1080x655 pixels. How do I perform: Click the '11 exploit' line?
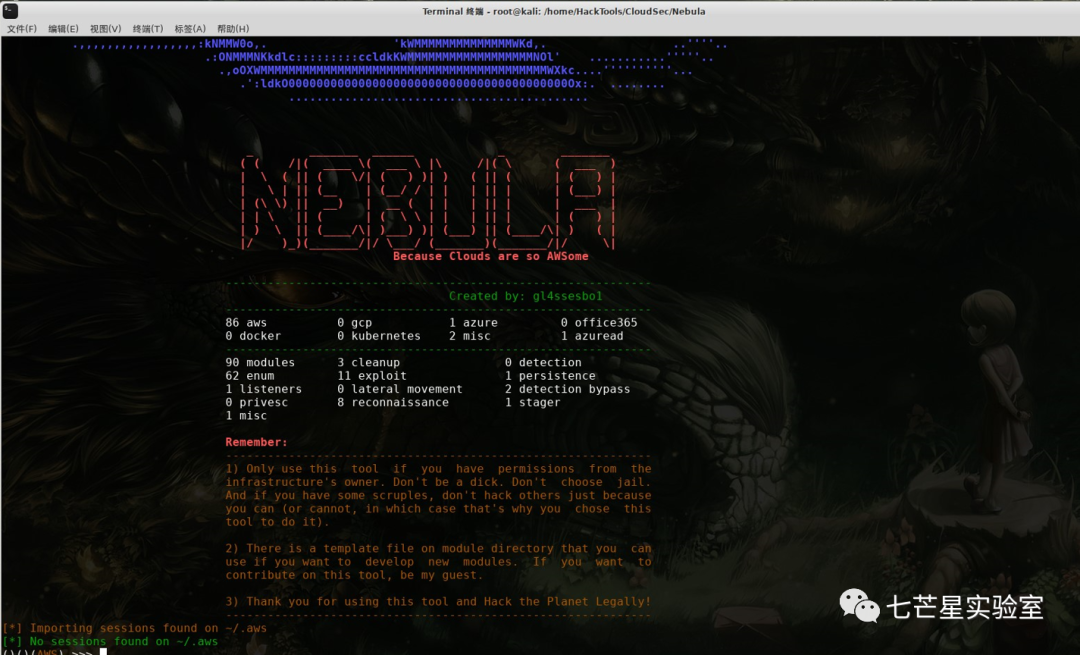tap(371, 376)
